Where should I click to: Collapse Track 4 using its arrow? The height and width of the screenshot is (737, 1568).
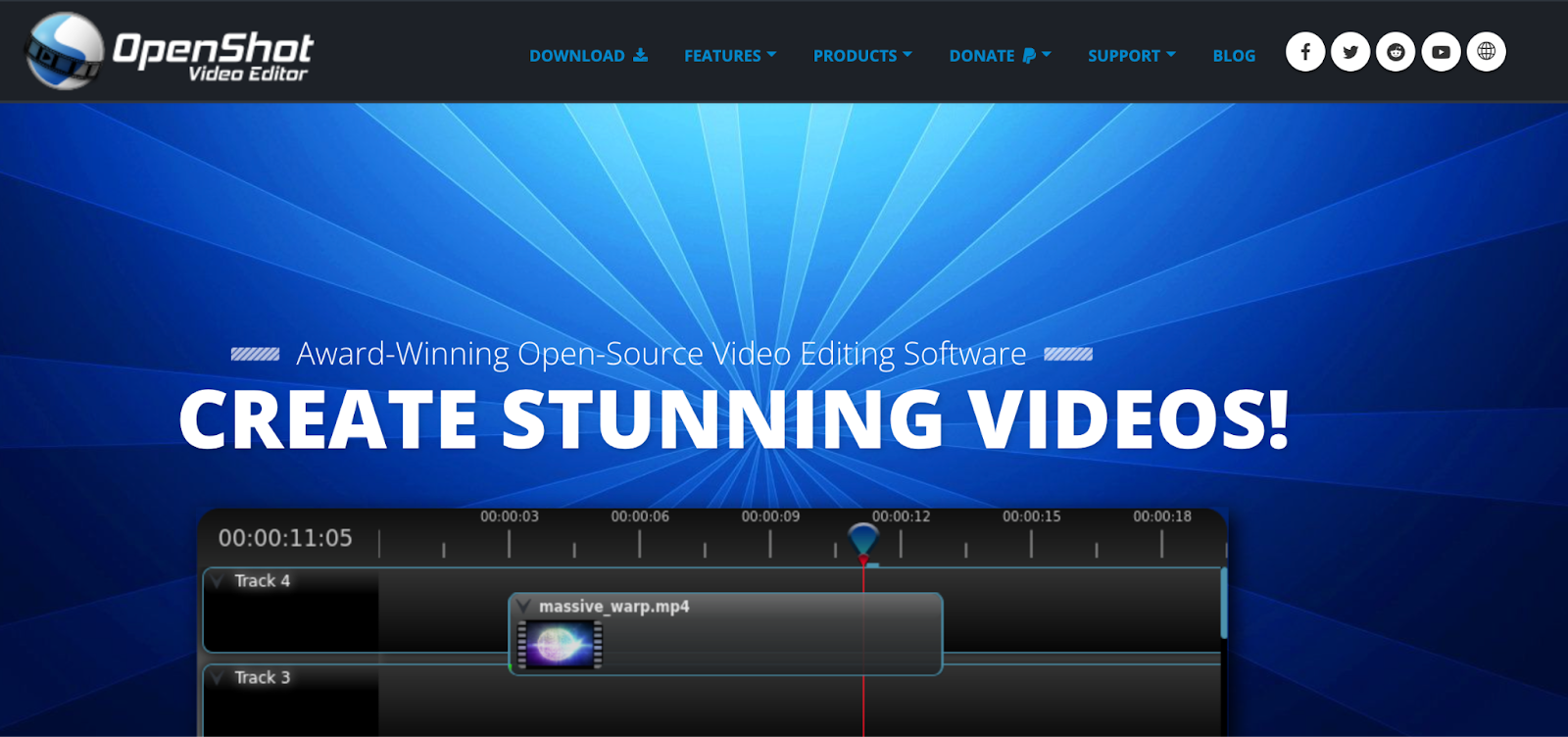tap(218, 581)
